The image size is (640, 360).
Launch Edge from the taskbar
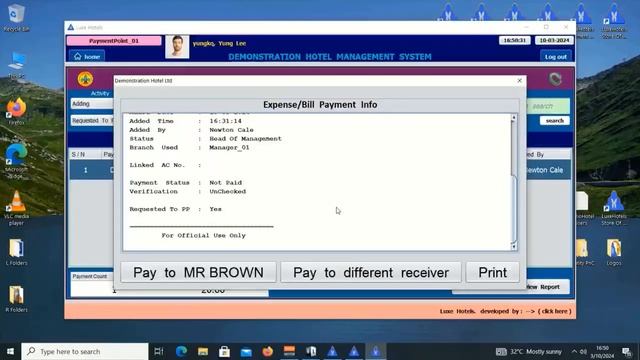[x=181, y=351]
